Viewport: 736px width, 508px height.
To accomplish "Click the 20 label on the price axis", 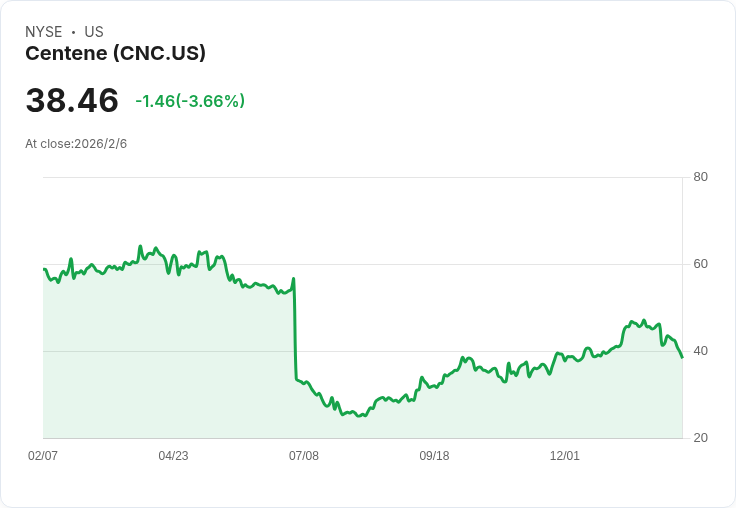I will pos(700,438).
